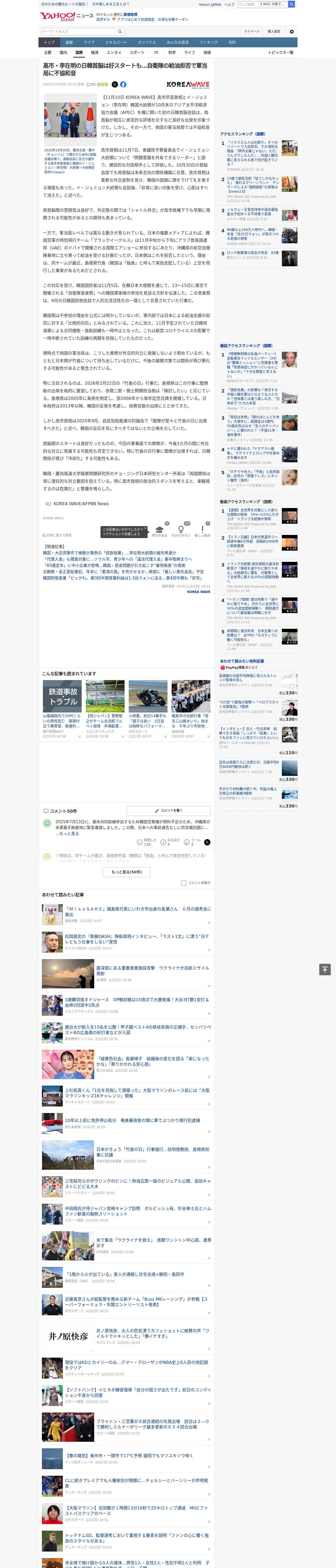Open the 竹島の日 ceremony protest article
The image size is (336, 1568).
point(153,1152)
